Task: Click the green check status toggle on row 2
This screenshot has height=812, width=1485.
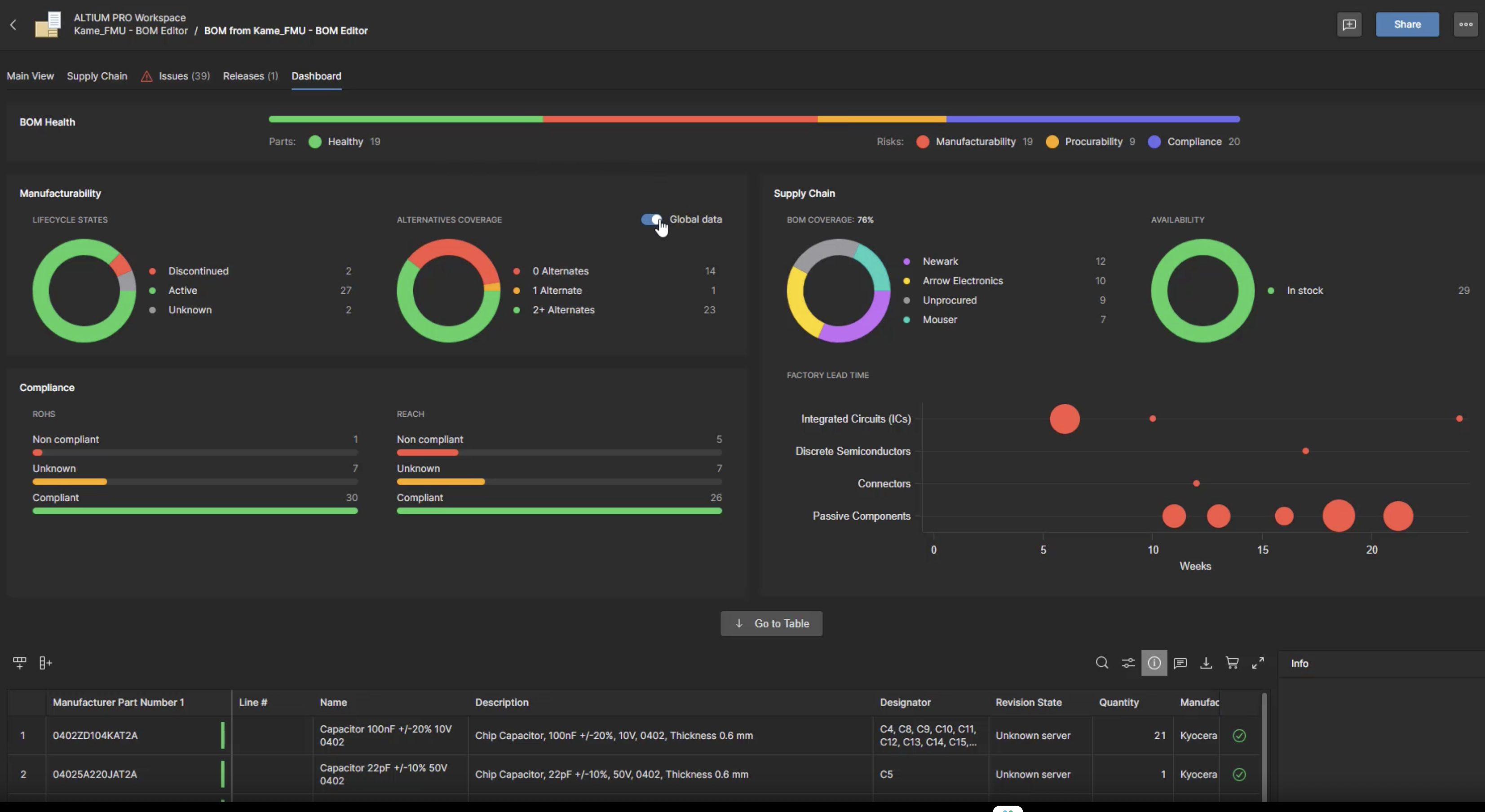Action: (x=1239, y=775)
